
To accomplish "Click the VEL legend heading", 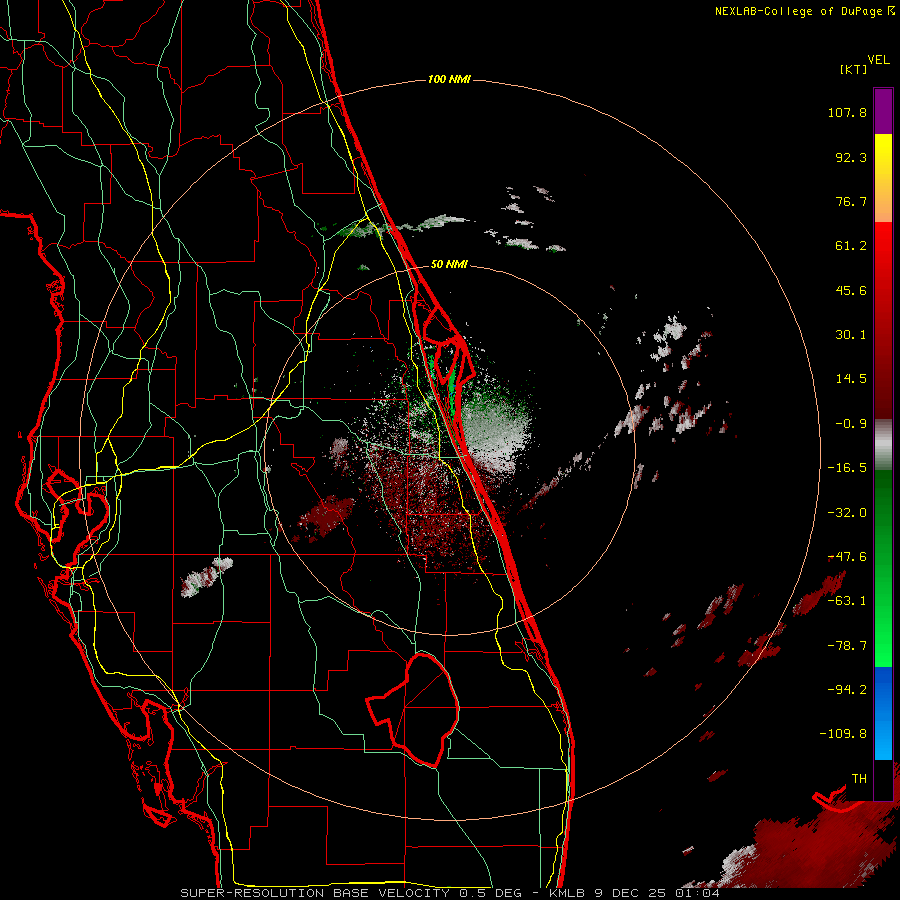I will pos(879,60).
